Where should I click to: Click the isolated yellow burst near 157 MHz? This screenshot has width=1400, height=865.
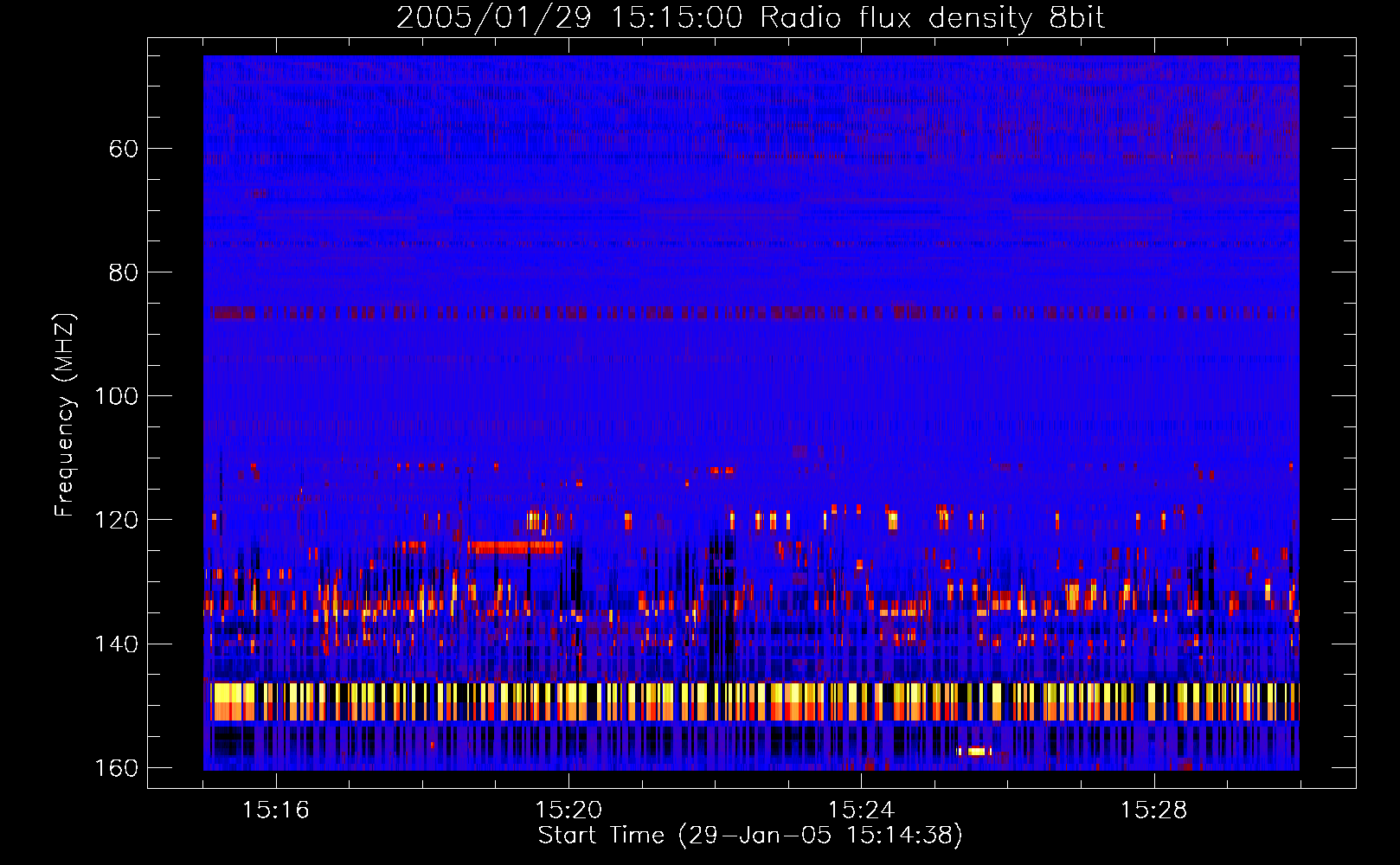[975, 751]
